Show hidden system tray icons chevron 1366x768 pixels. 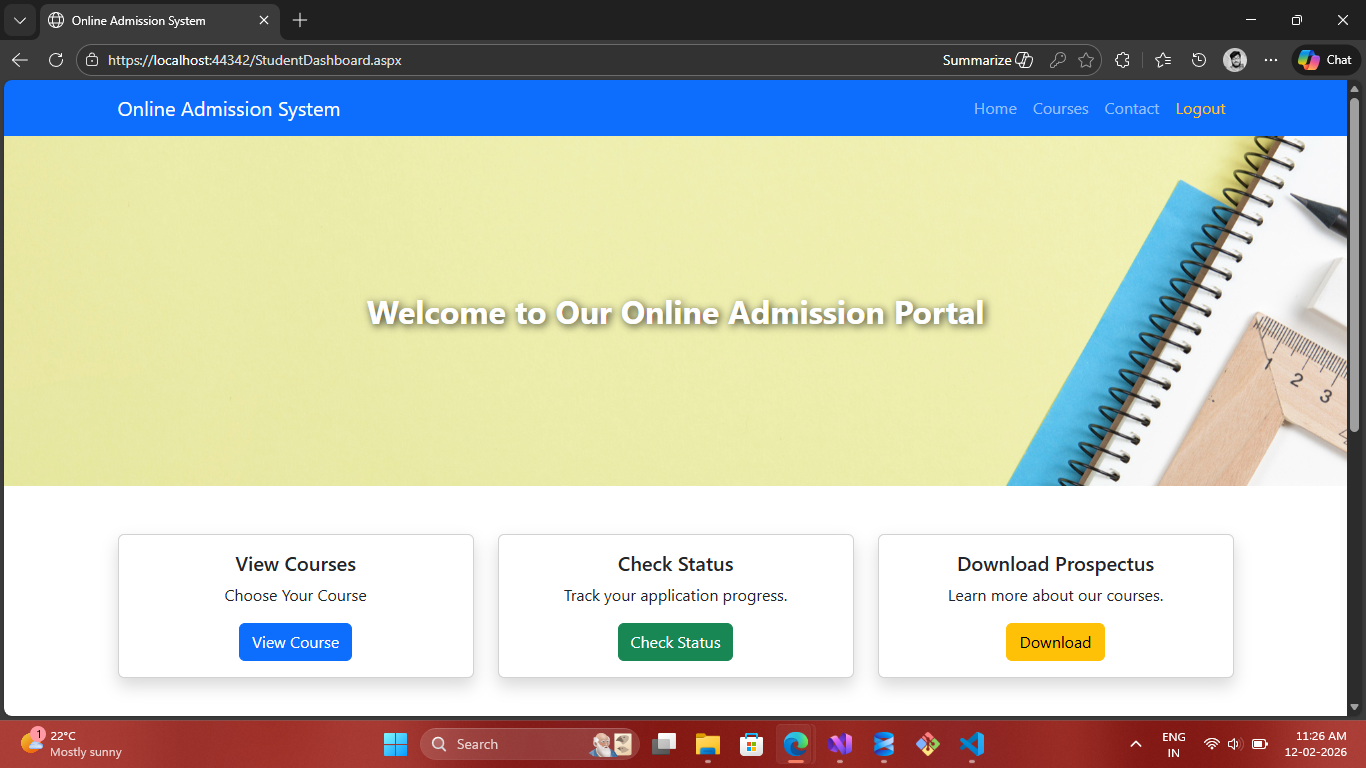coord(1135,744)
